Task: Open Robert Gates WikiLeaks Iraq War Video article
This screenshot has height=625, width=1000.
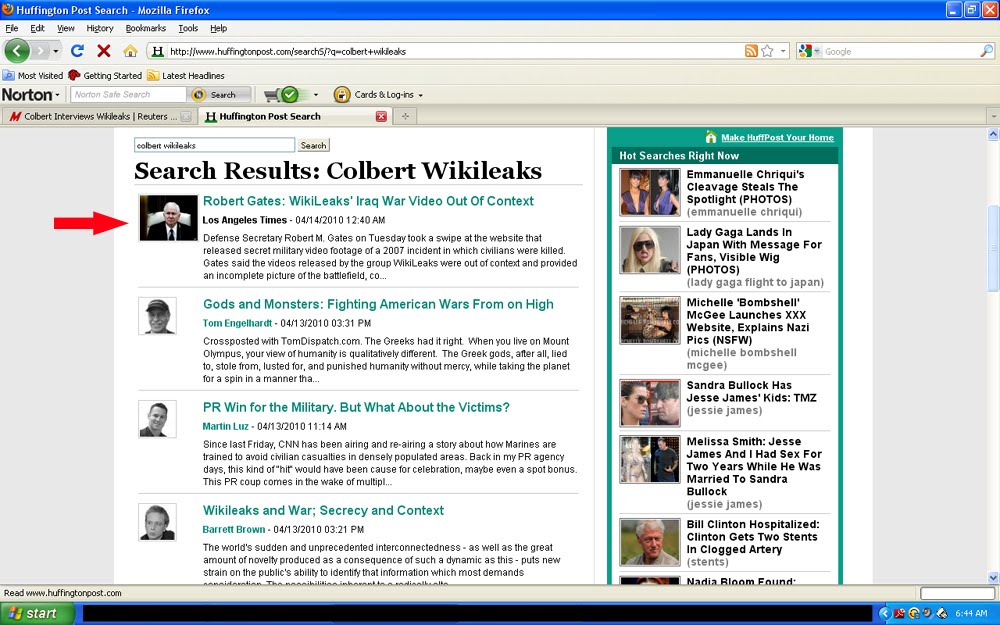Action: click(x=368, y=201)
